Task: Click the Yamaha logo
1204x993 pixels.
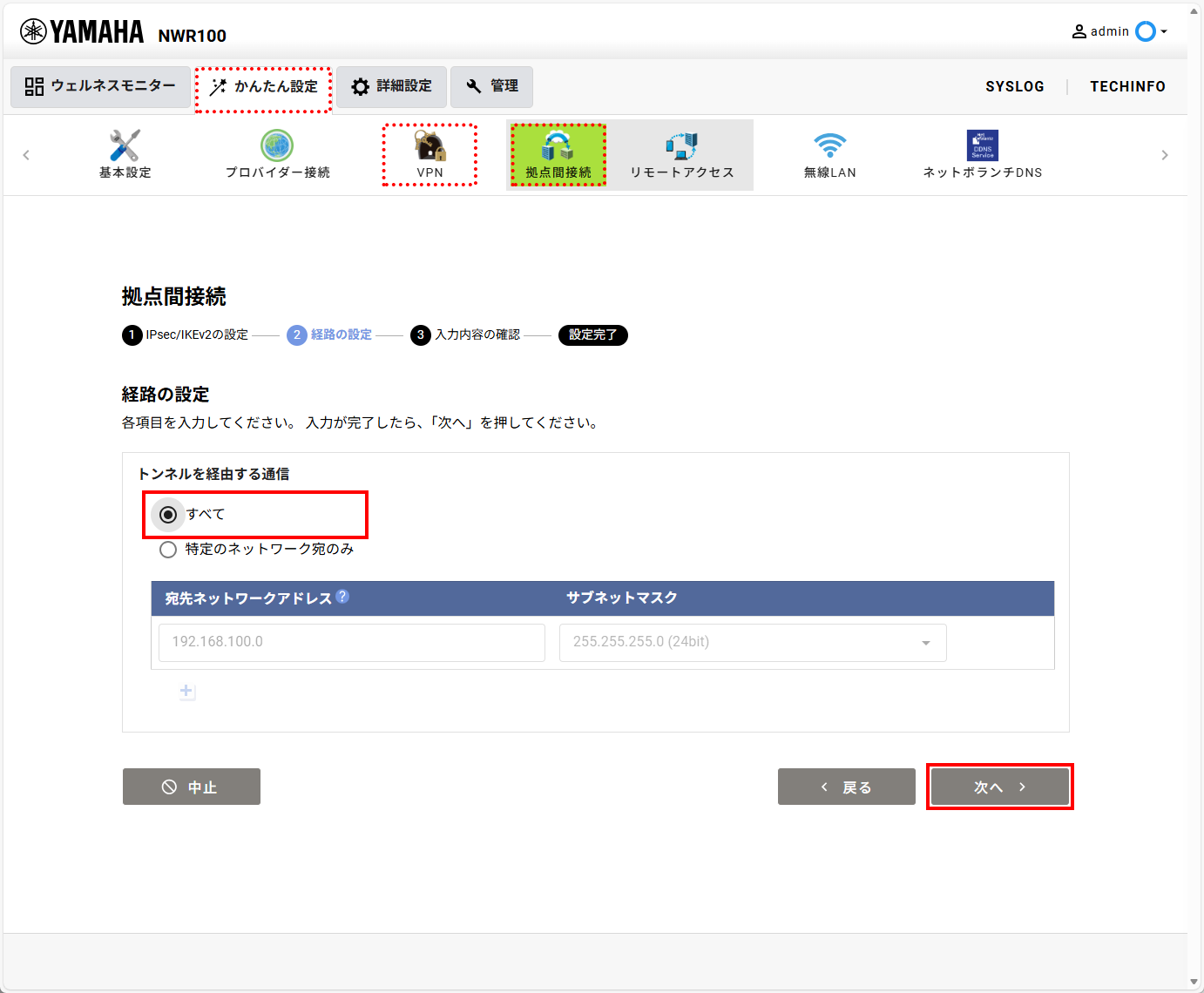Action: pyautogui.click(x=82, y=31)
